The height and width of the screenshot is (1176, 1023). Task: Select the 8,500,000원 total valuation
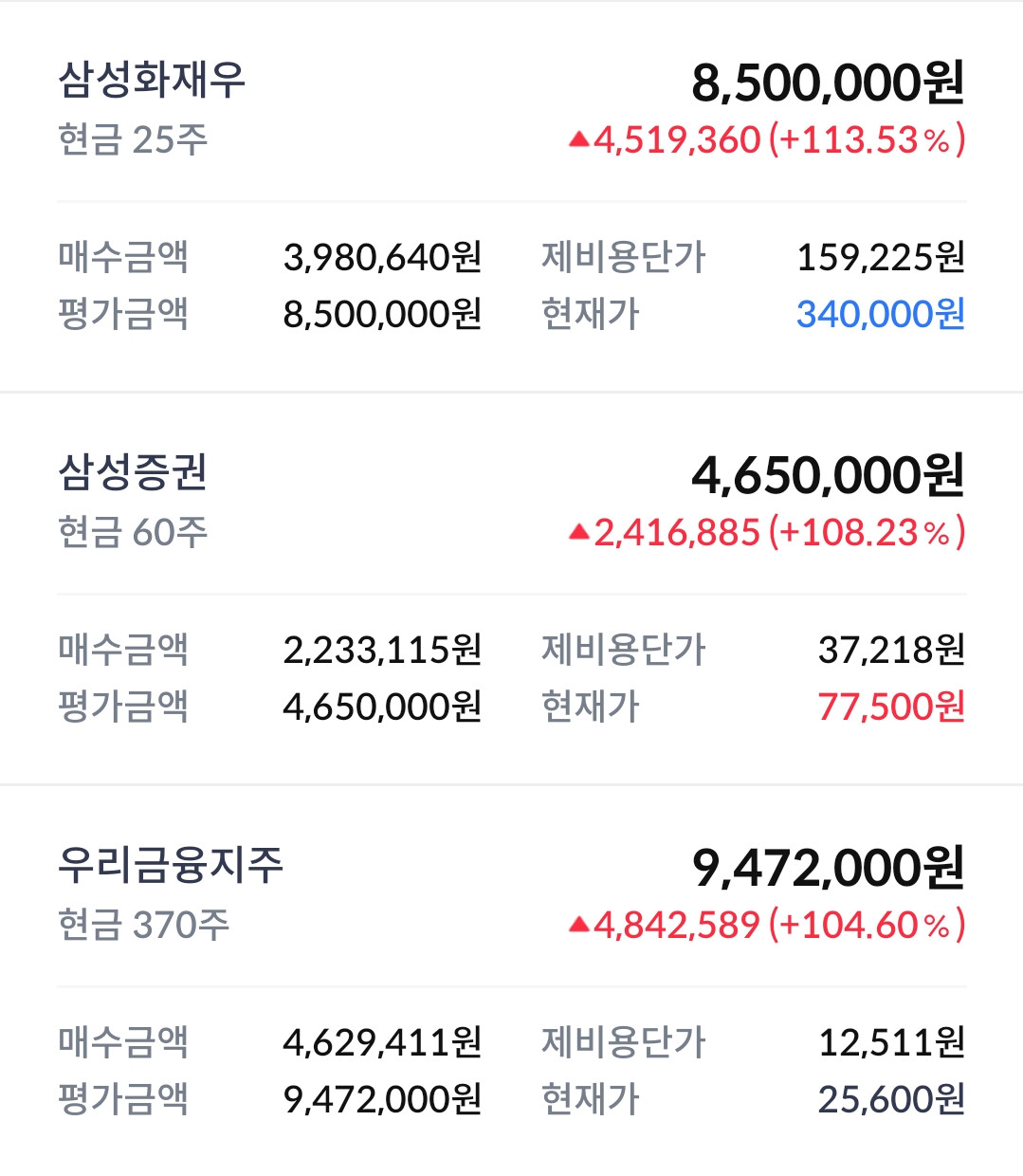pos(828,83)
